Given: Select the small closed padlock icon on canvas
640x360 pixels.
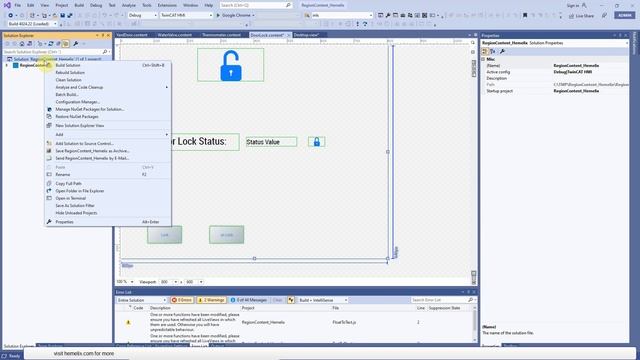Looking at the screenshot, I should tap(317, 142).
